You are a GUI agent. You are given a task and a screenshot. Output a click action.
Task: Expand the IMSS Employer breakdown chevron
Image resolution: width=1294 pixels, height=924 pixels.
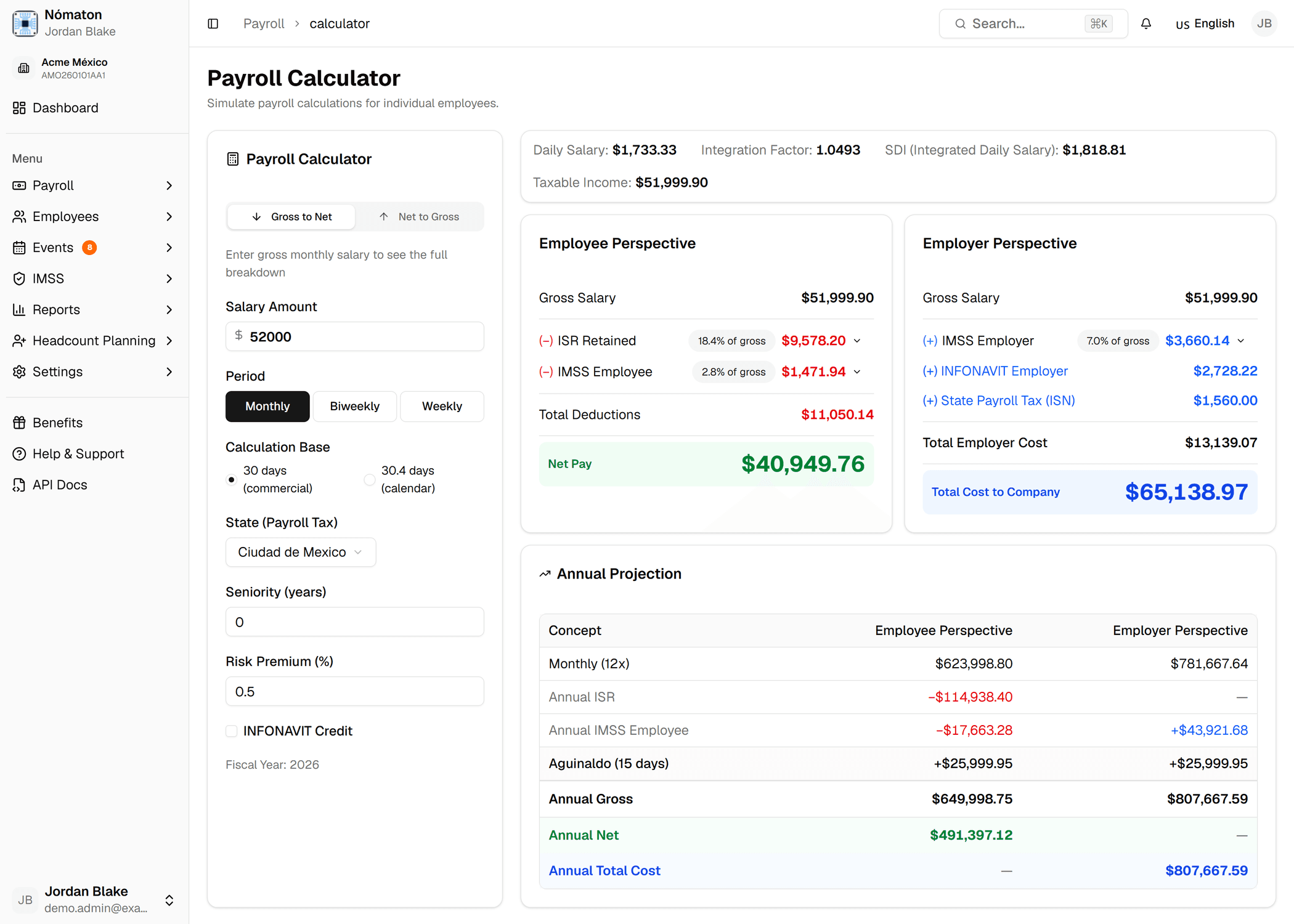1241,341
